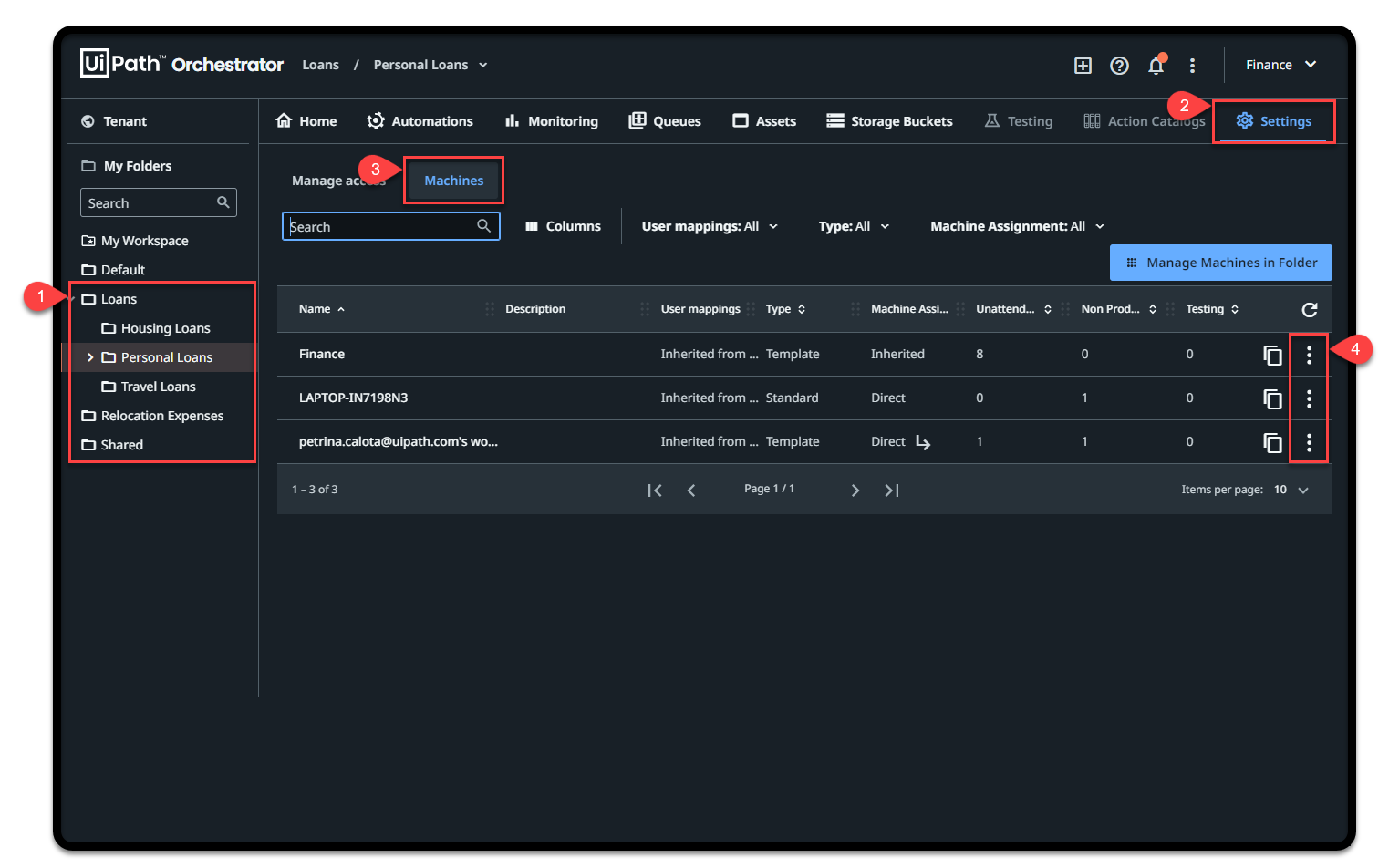Click the Loans breadcrumb link
This screenshot has width=1389, height=868.
pyautogui.click(x=321, y=65)
